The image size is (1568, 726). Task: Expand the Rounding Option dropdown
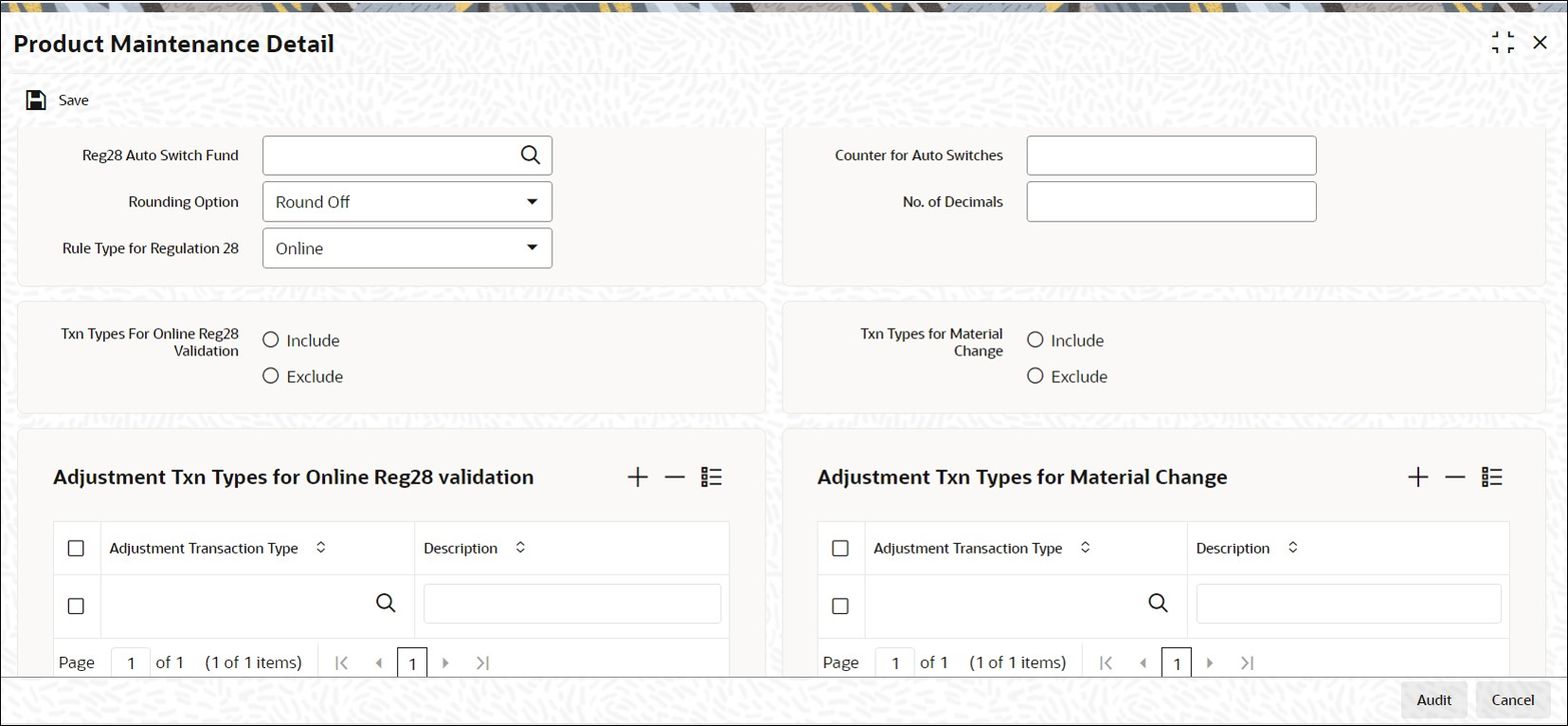click(x=407, y=202)
